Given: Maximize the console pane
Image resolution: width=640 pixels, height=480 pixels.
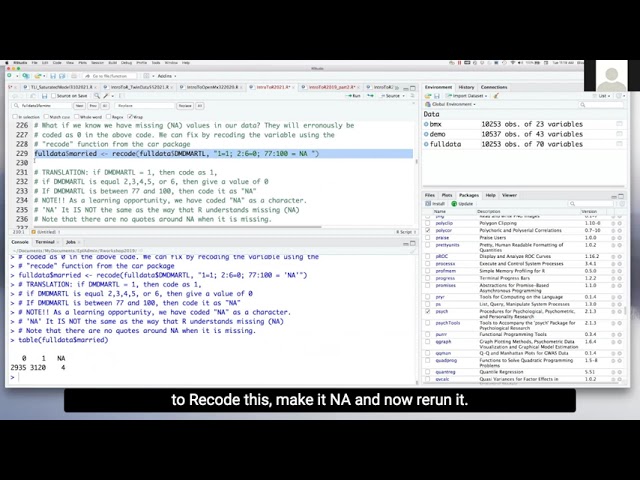Looking at the screenshot, I should point(413,243).
